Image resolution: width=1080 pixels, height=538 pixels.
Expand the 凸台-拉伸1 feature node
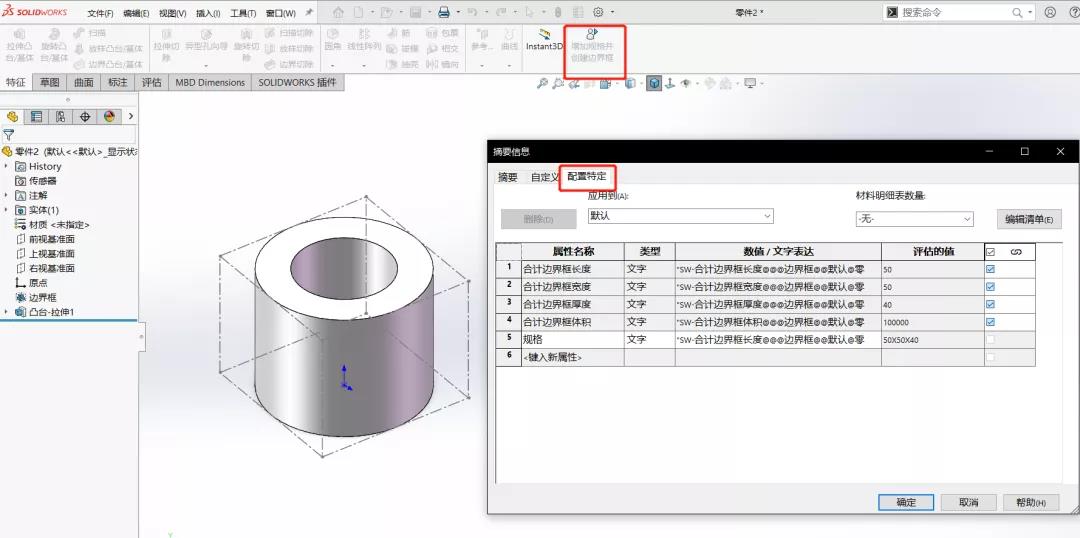pos(7,312)
